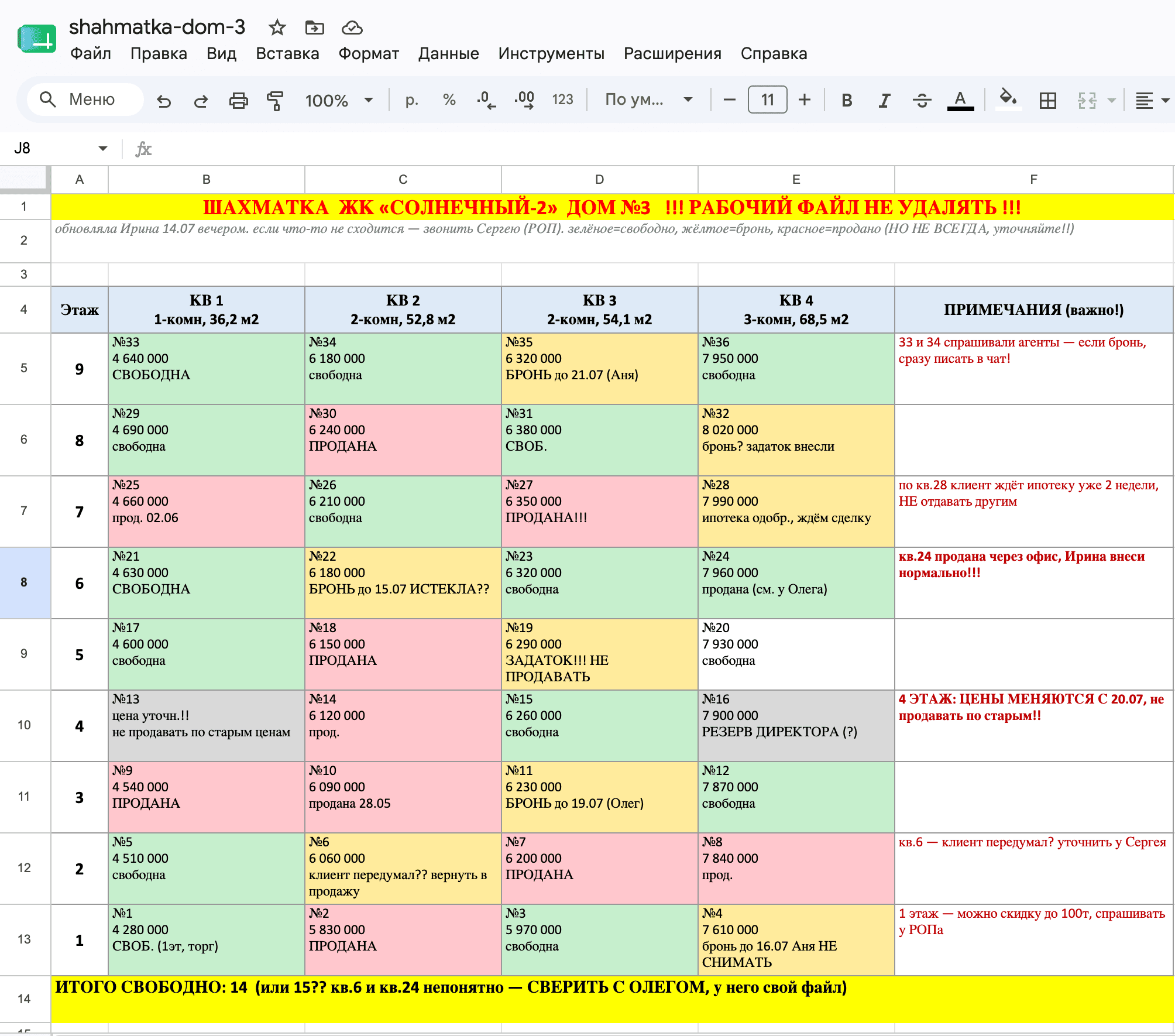Select cell №13 цена уточн.!!

[x=207, y=726]
